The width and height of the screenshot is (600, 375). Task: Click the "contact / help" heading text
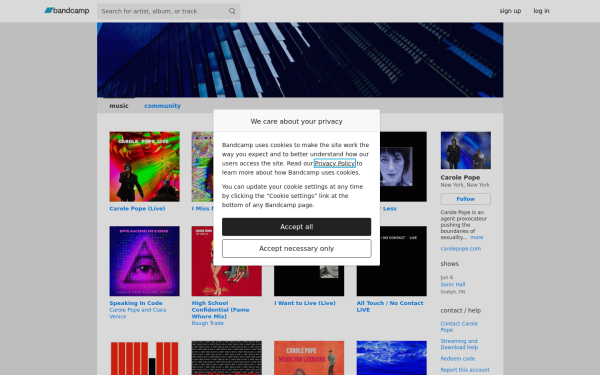click(460, 310)
